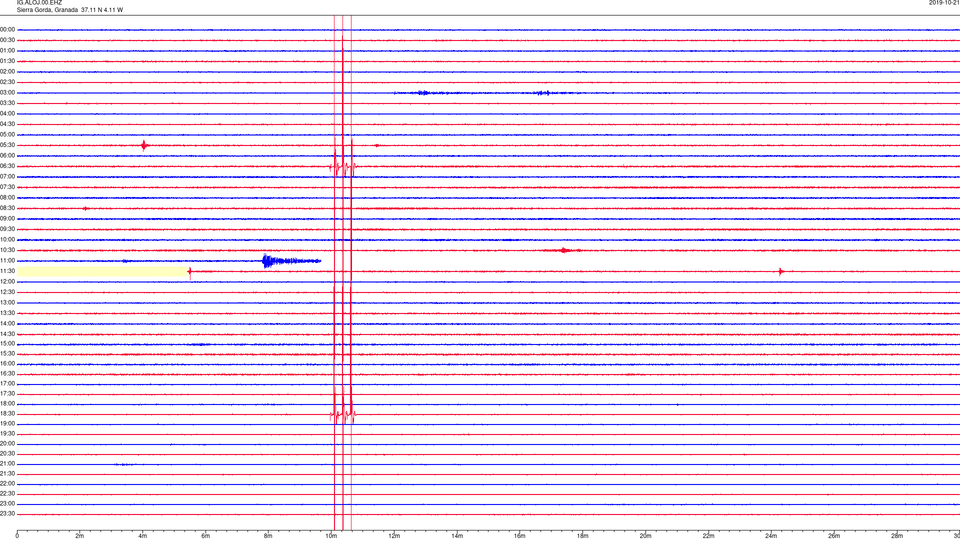Select the 09:30 time label
Viewport: 960px width, 540px height.
[x=7, y=229]
